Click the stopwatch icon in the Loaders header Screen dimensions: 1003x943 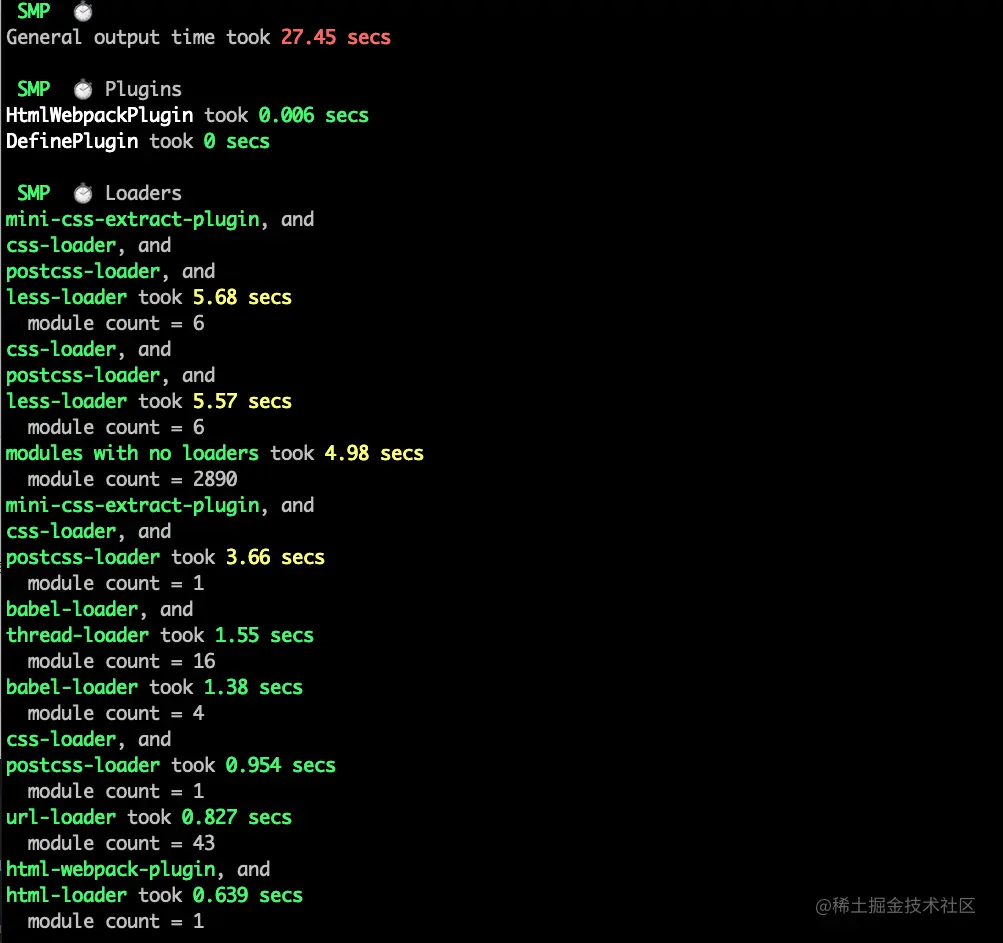[x=82, y=192]
